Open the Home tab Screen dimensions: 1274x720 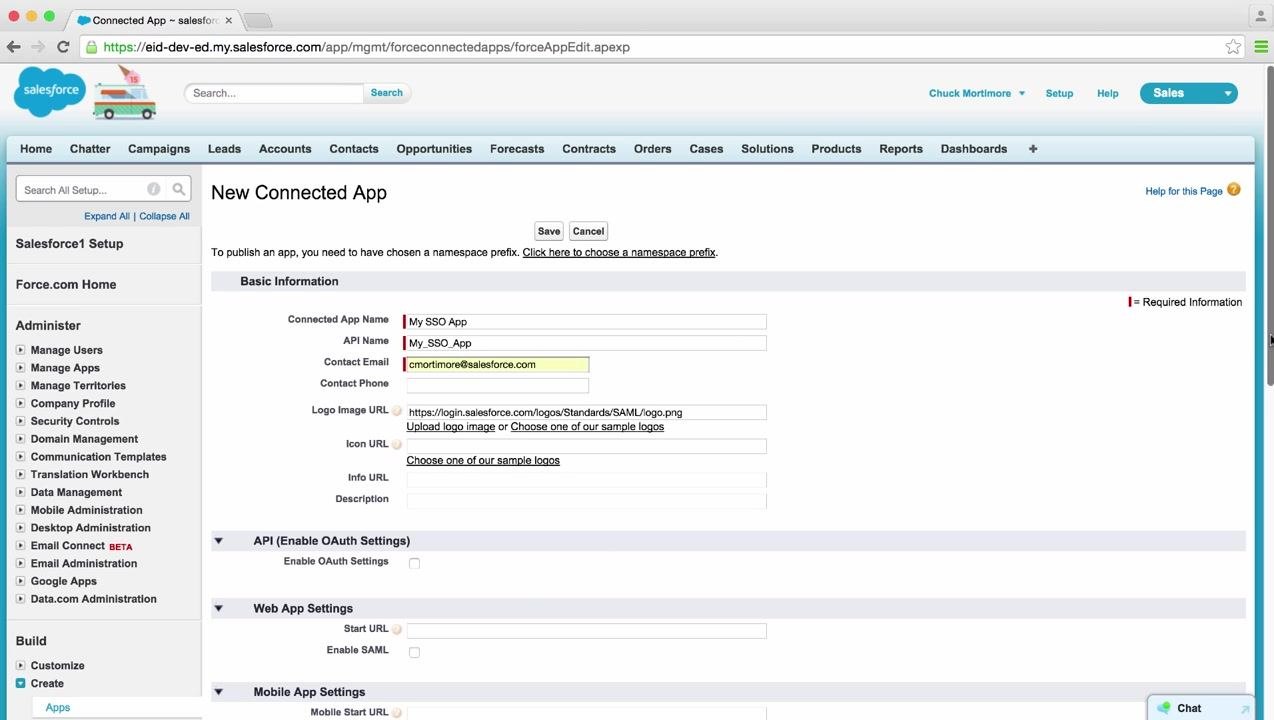pos(36,149)
